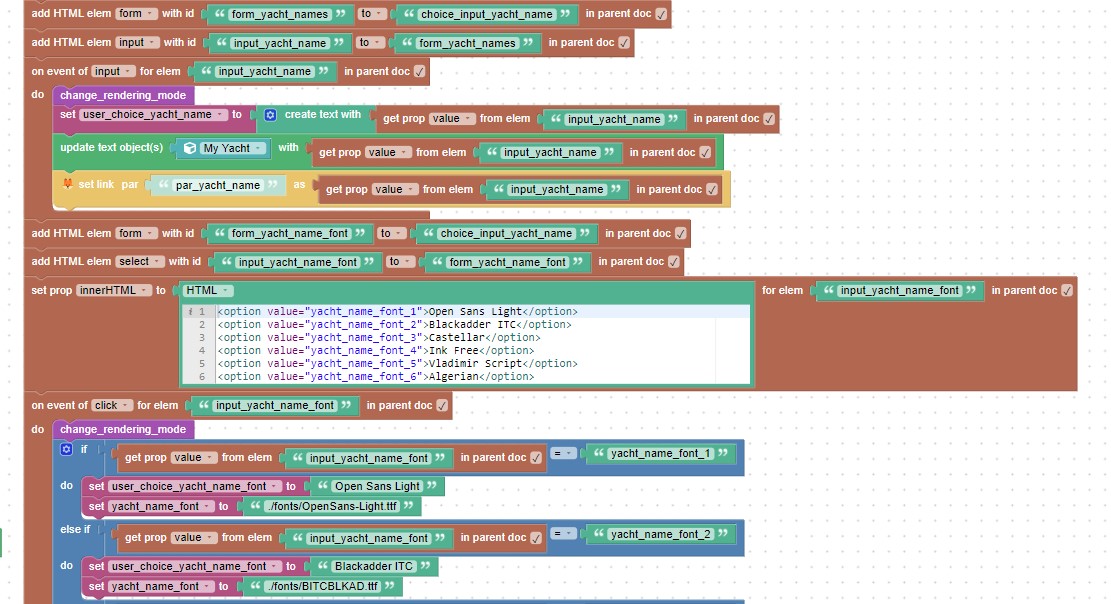Screen dimensions: 1111x604
Task: Toggle 'in parent doc' on add input elem row
Action: 624,43
